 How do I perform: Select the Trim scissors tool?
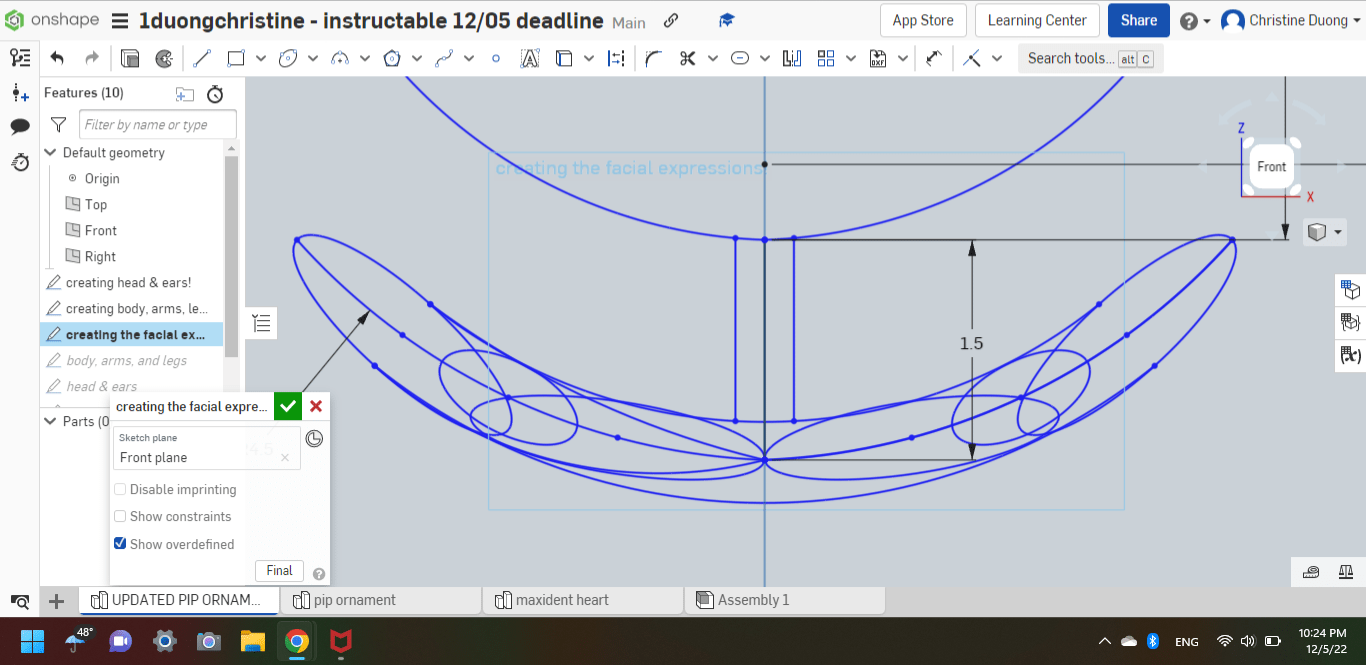[x=687, y=58]
